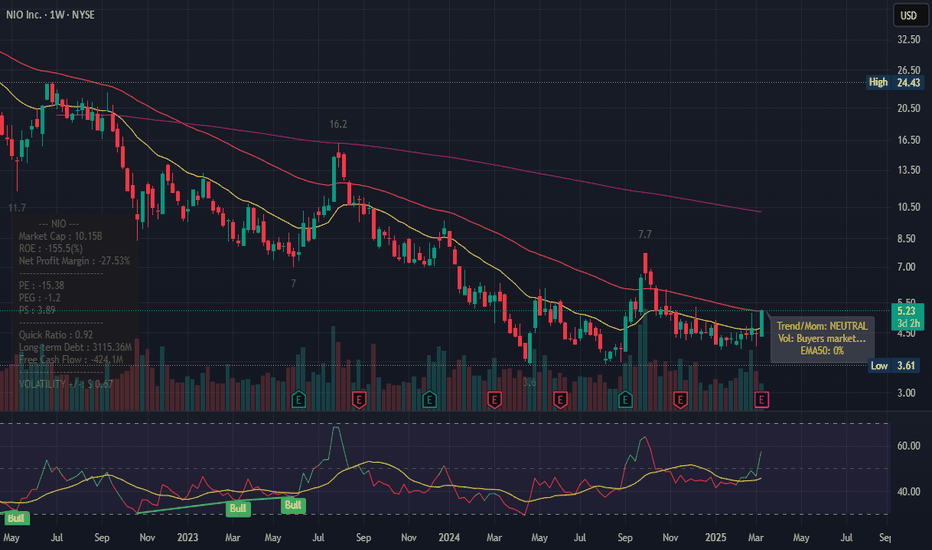Click the Vol: Buyers market line

pos(822,338)
